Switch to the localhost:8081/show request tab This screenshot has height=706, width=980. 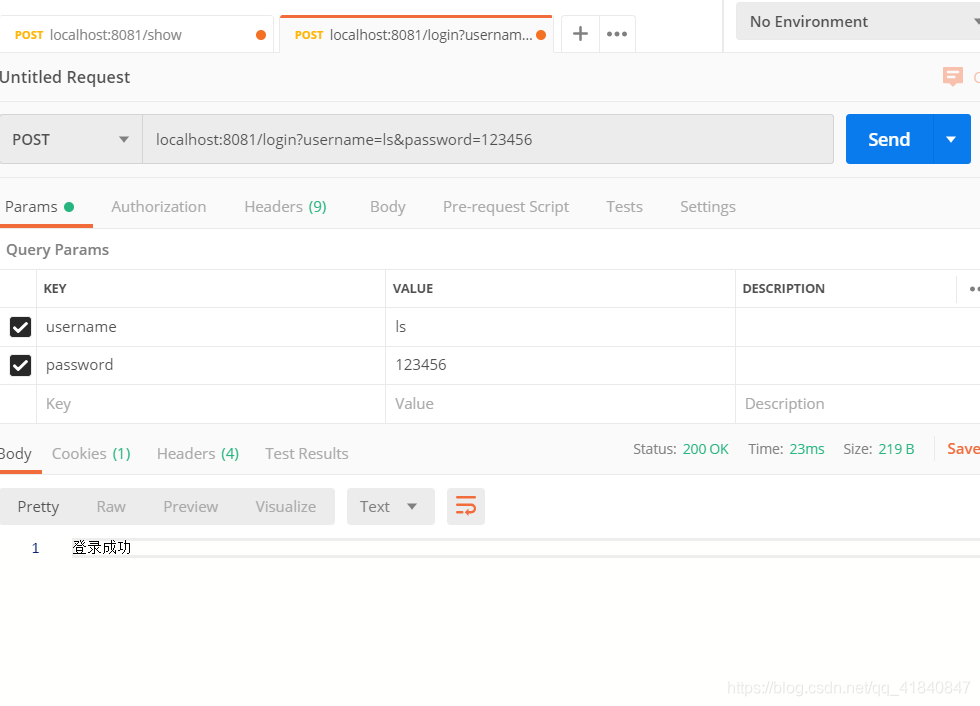136,35
